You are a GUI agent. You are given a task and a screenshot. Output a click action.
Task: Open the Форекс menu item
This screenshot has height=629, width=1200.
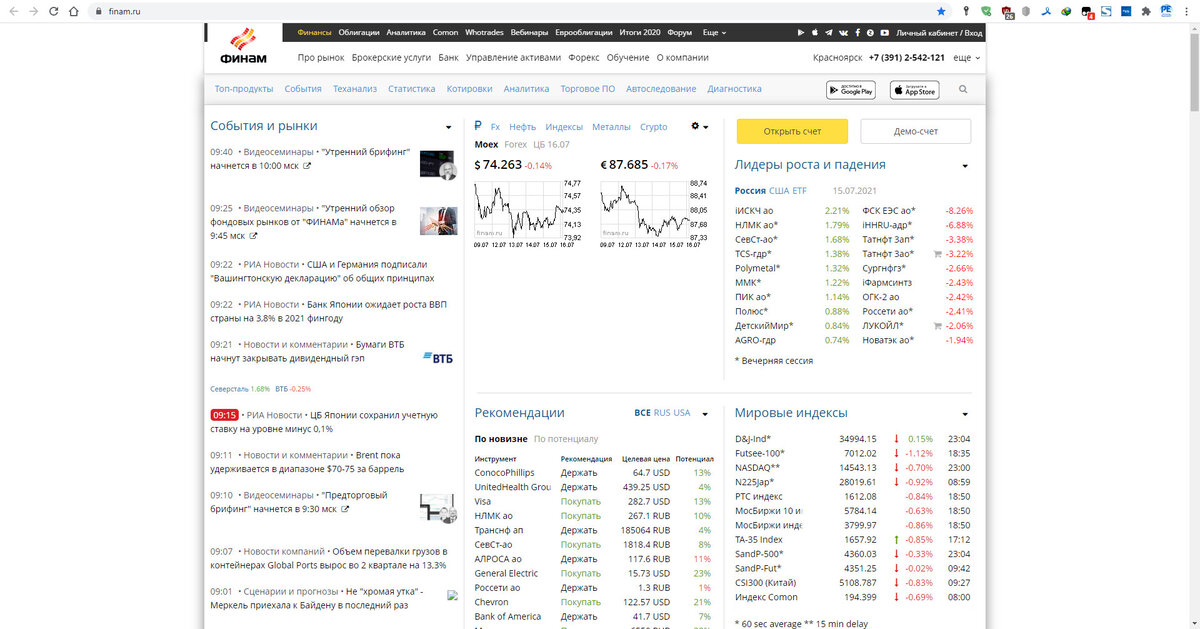point(583,58)
